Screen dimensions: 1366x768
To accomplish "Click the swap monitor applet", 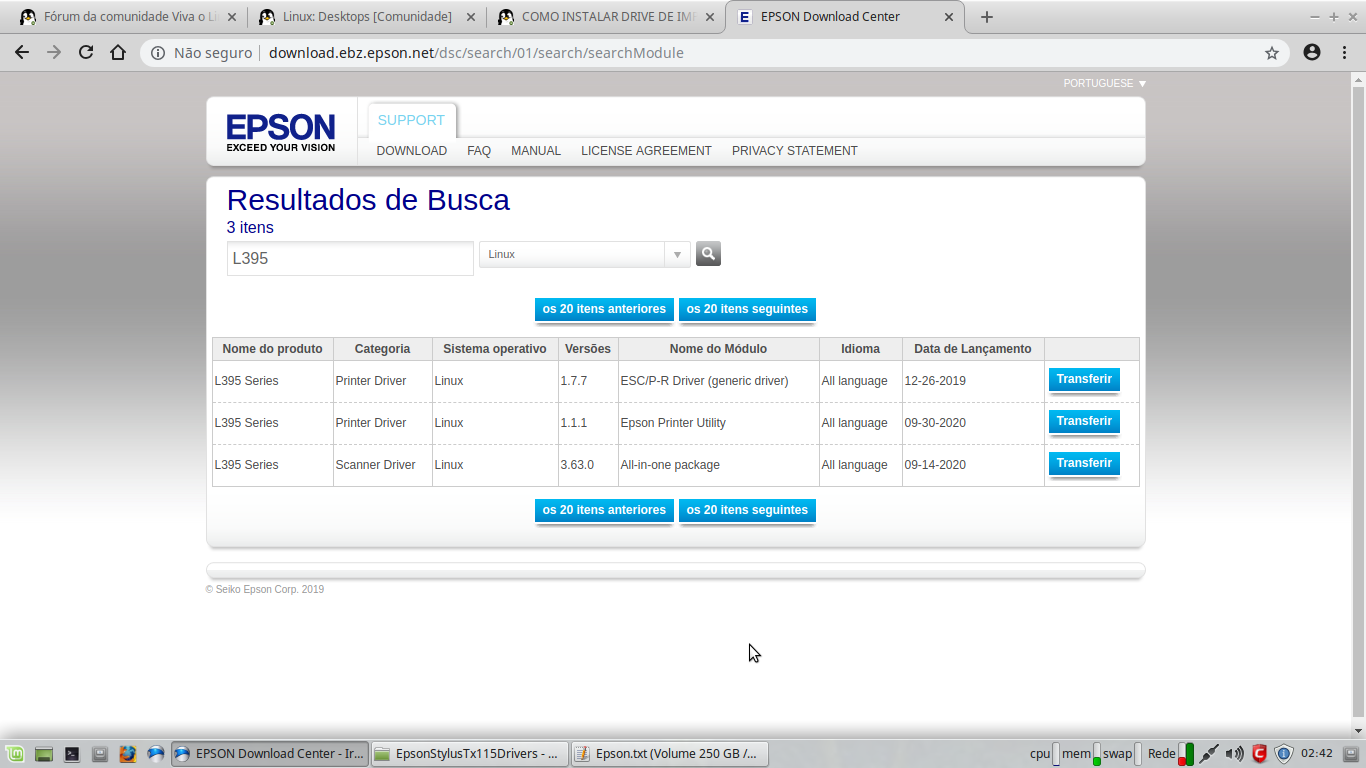I will (1122, 754).
